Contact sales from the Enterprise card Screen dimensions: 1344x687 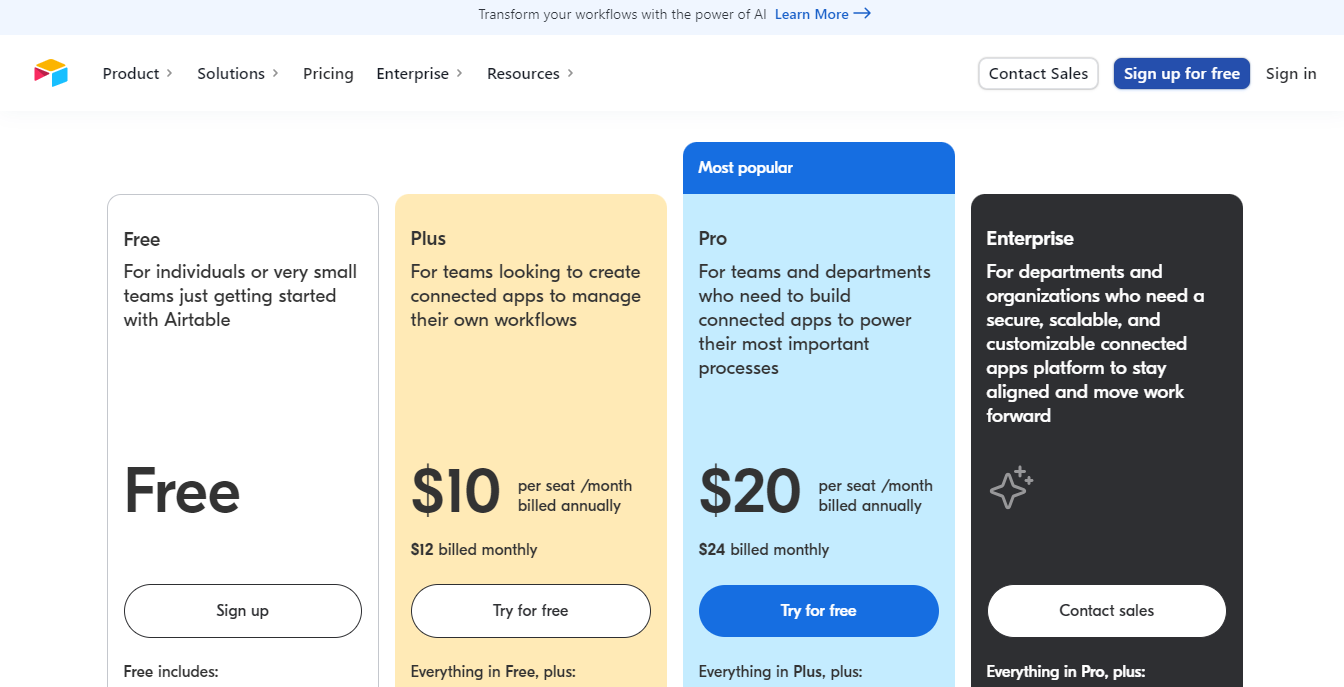tap(1106, 610)
